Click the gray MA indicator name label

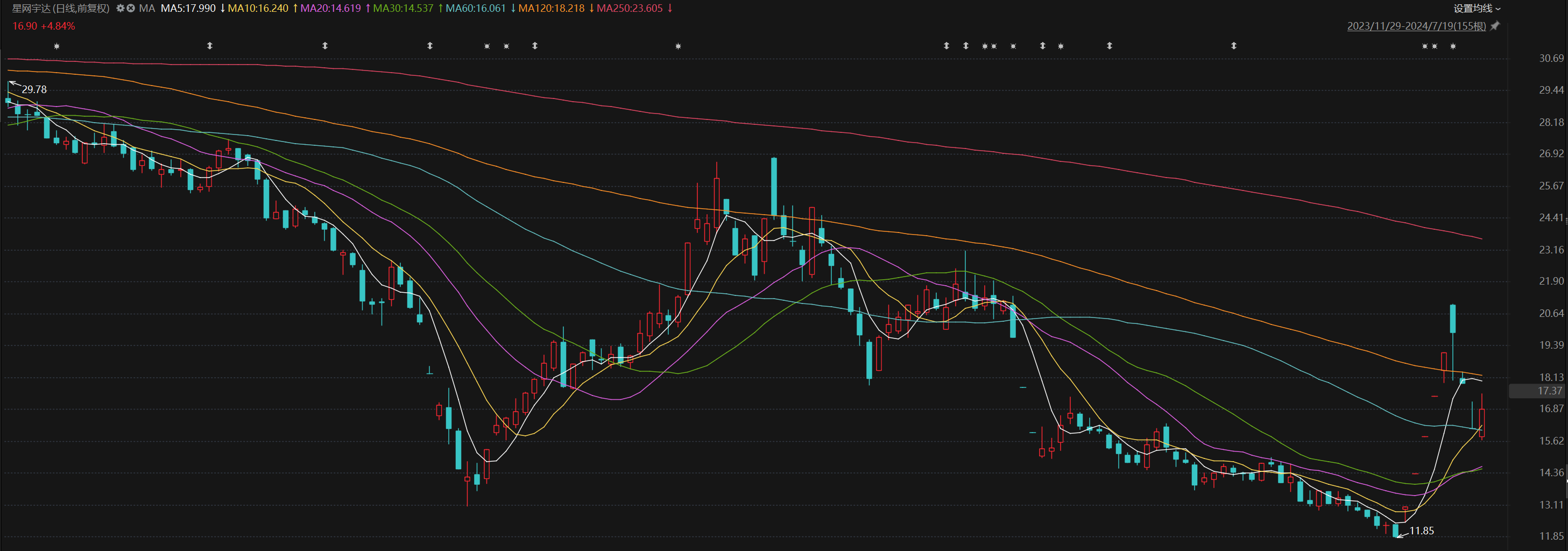[x=147, y=9]
